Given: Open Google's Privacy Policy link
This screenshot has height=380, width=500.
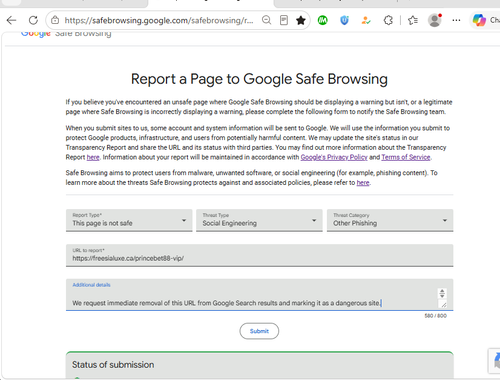Looking at the screenshot, I should click(334, 157).
